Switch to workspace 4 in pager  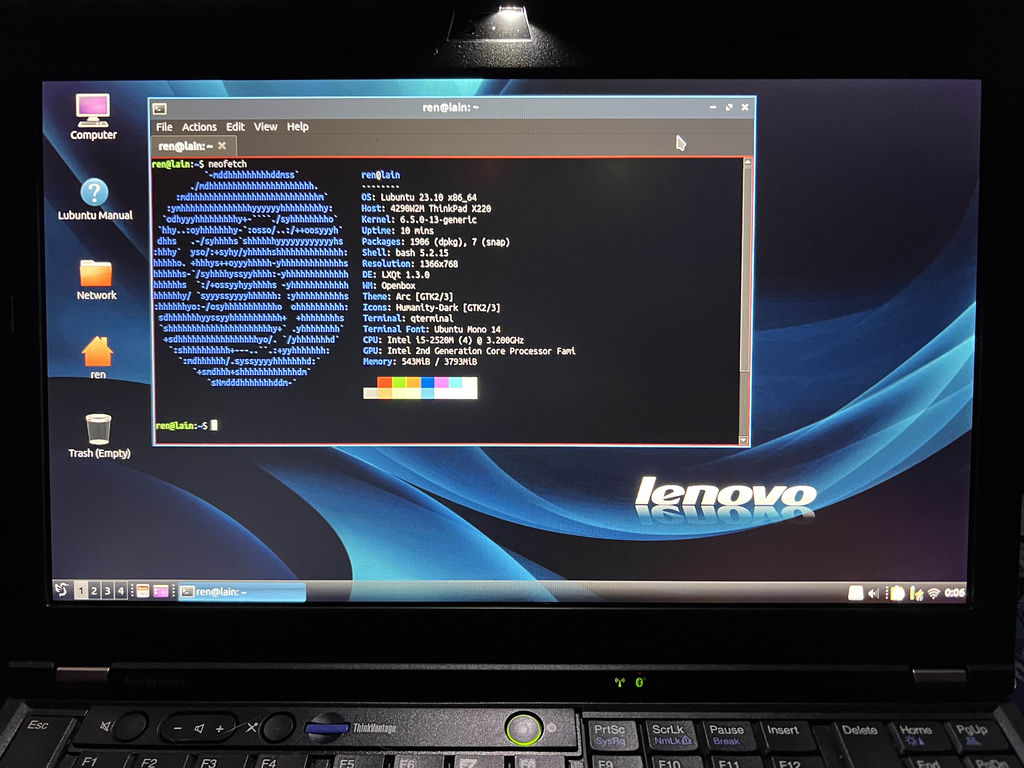(120, 591)
